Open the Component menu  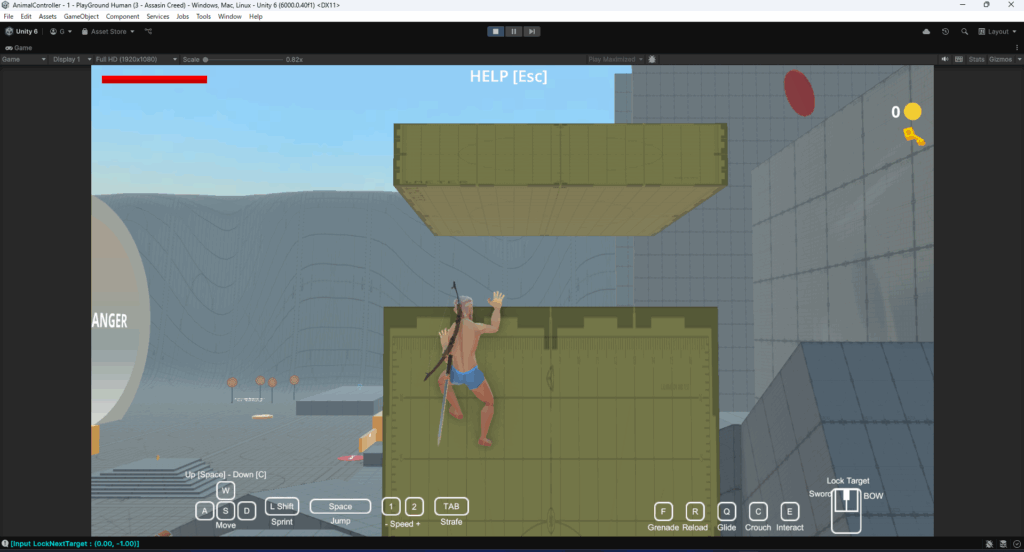point(122,16)
